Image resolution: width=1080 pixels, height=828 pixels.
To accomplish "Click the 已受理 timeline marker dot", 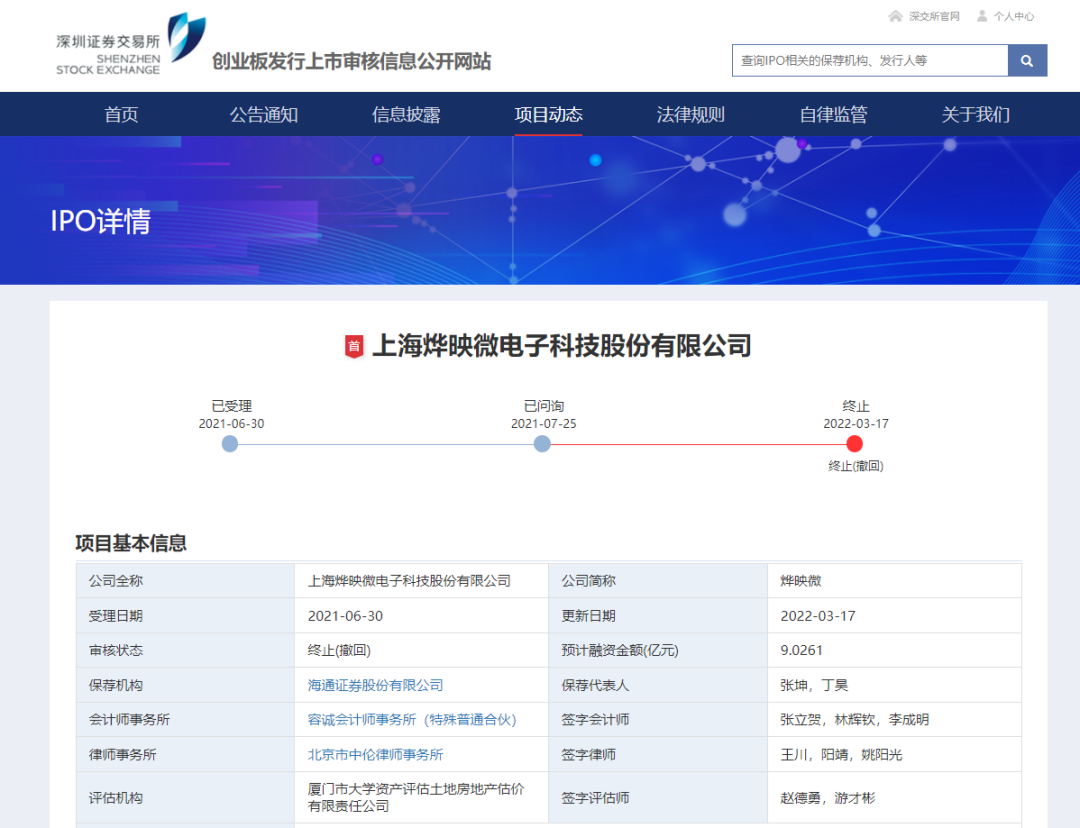I will click(x=230, y=443).
